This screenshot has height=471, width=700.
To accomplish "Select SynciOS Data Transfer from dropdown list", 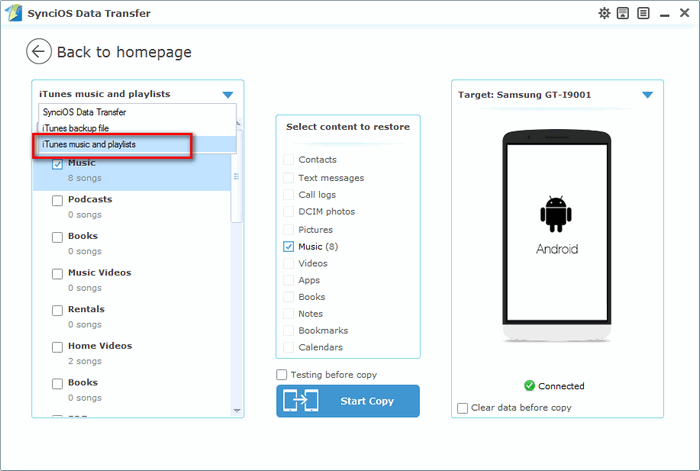I will pos(137,112).
